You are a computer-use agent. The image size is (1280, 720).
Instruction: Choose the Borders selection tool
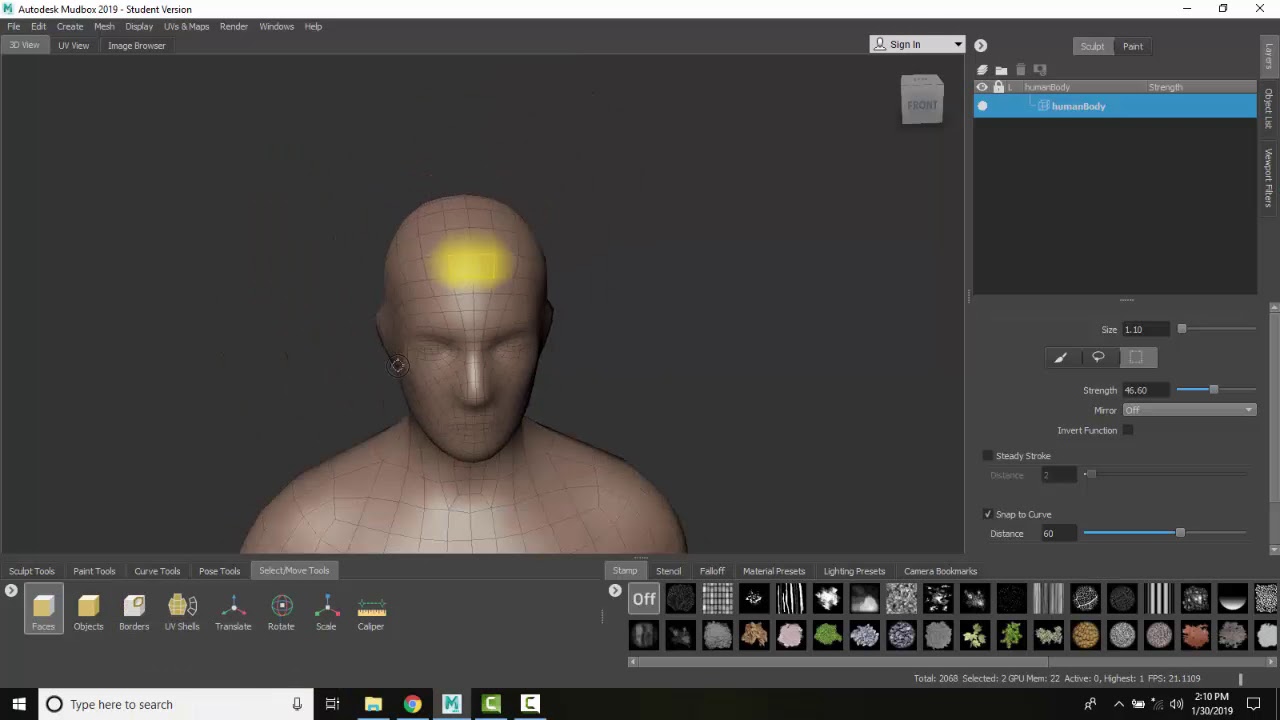134,610
